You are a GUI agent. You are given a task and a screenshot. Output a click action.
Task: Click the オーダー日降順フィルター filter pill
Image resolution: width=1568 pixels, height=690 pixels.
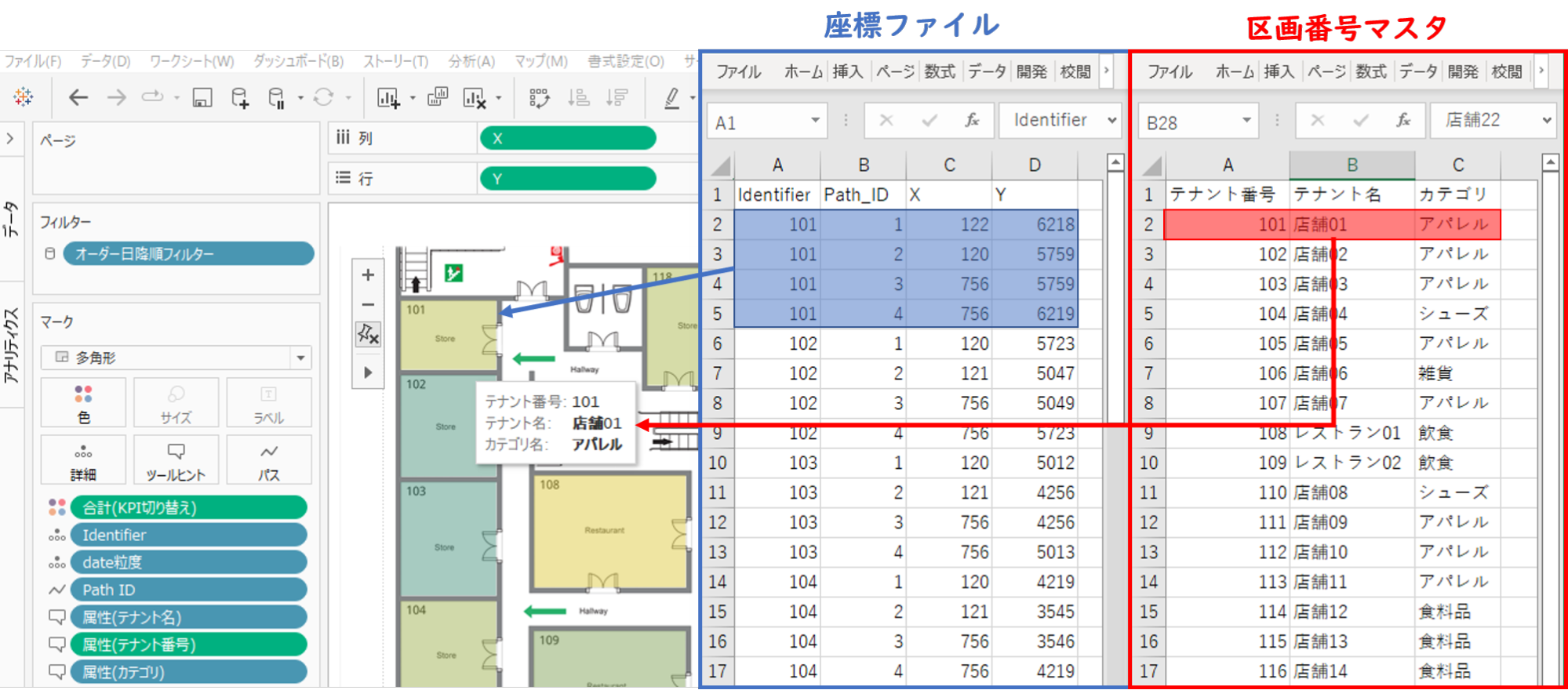pyautogui.click(x=188, y=254)
